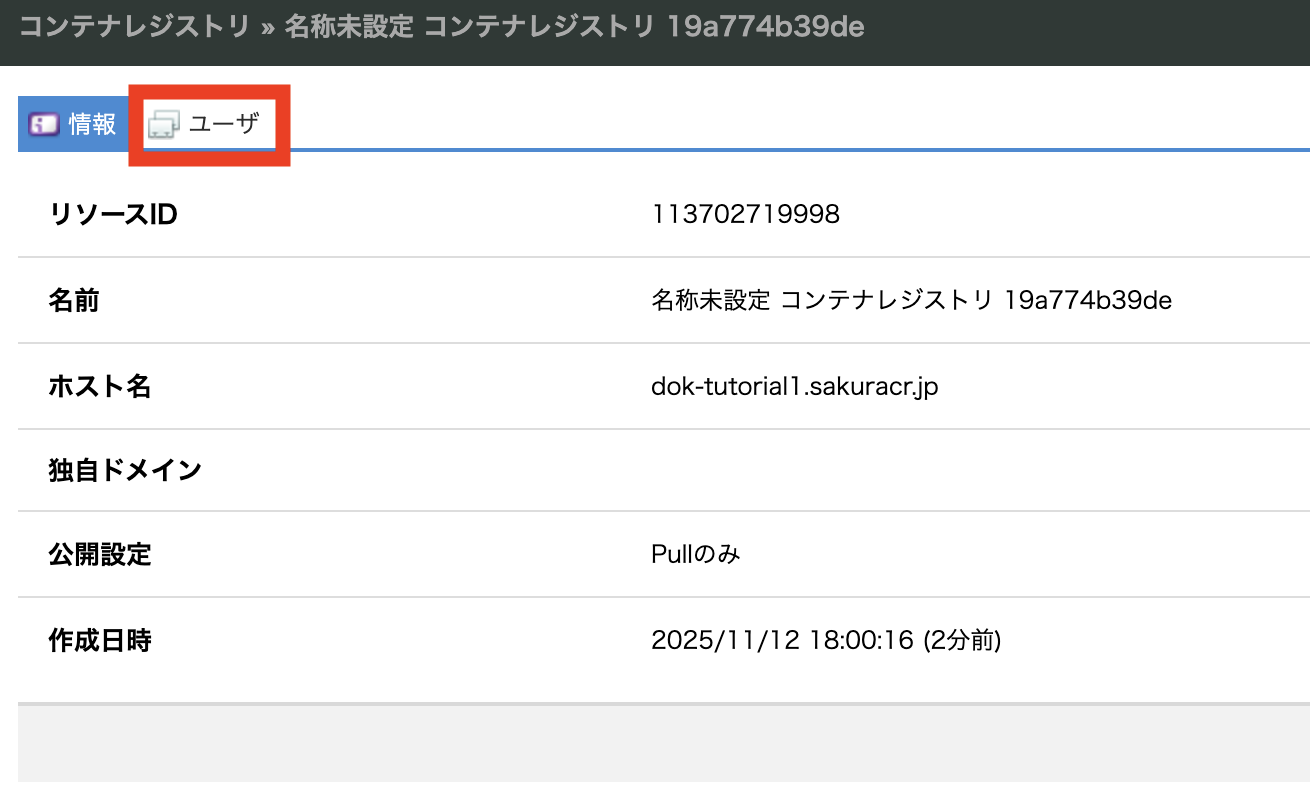Go back to コンテナレジストリ via breadcrumb
The width and height of the screenshot is (1310, 788).
(134, 27)
